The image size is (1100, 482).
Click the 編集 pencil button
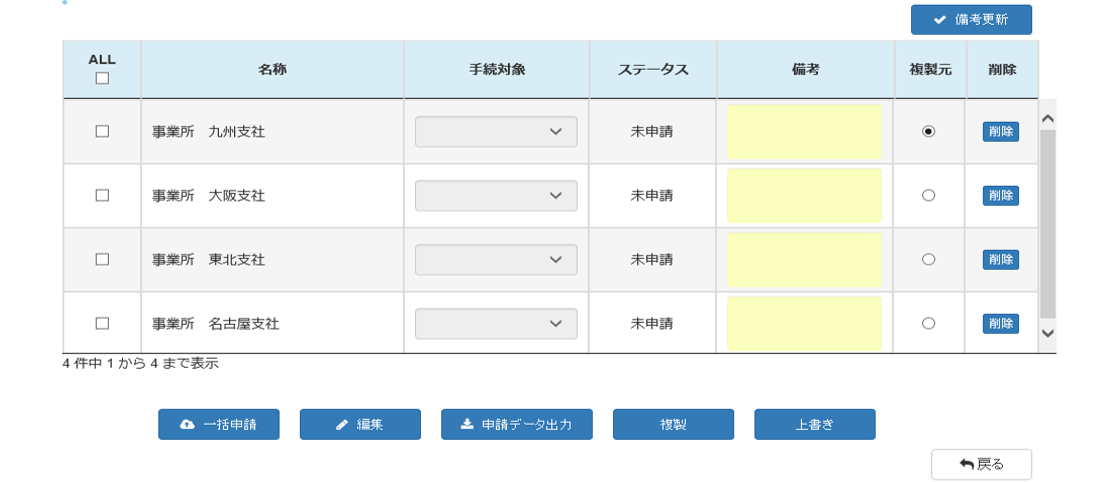click(360, 424)
